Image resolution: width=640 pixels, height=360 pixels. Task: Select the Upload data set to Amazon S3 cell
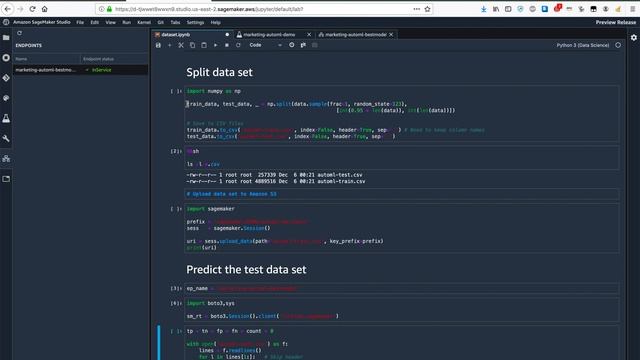click(401, 194)
